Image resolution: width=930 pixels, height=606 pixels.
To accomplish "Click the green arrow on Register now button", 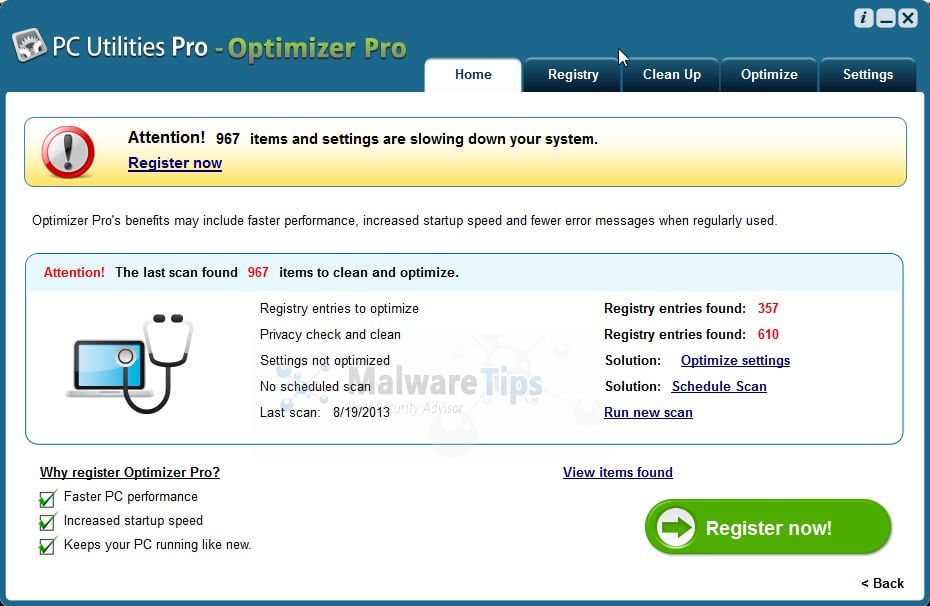I will [x=676, y=527].
